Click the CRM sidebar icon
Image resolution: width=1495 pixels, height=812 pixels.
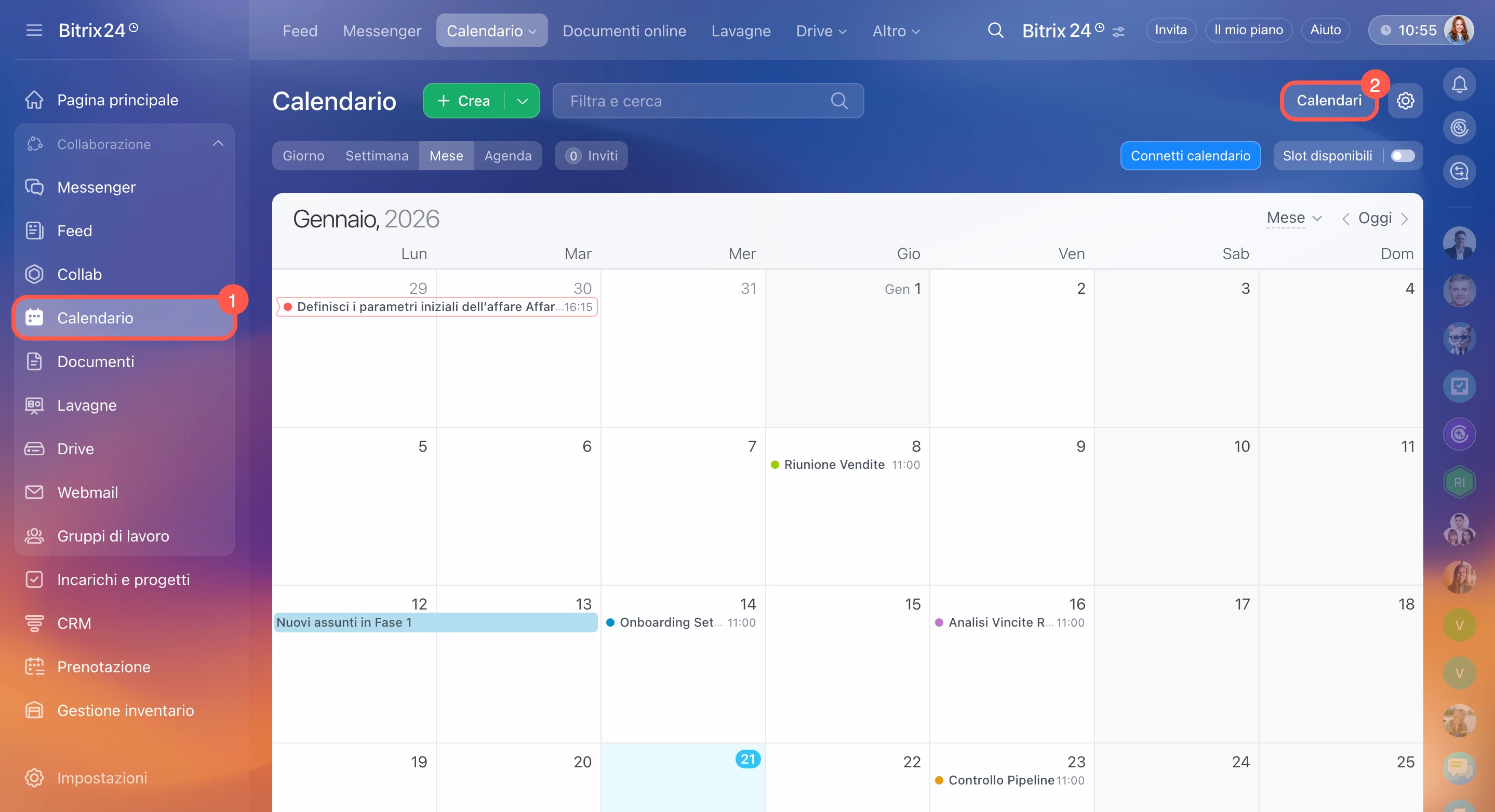click(x=34, y=623)
